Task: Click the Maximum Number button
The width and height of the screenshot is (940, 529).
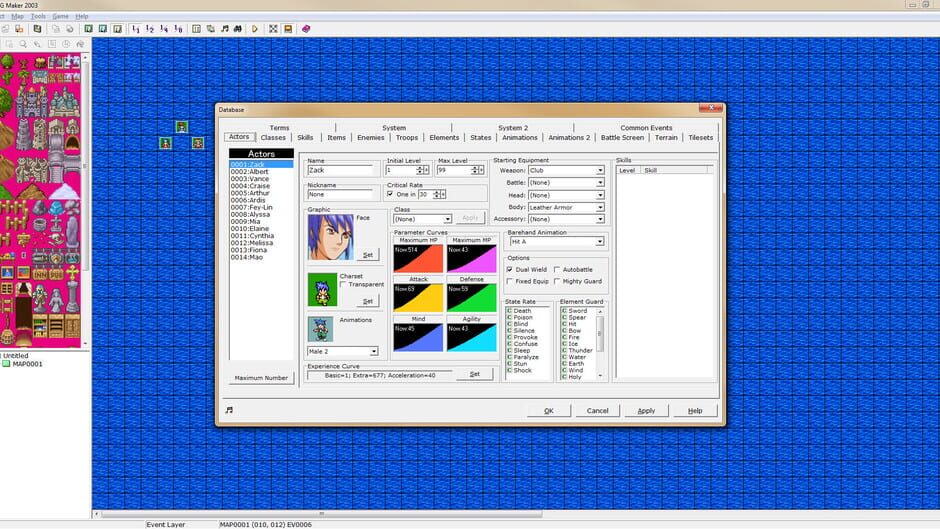Action: click(x=261, y=378)
